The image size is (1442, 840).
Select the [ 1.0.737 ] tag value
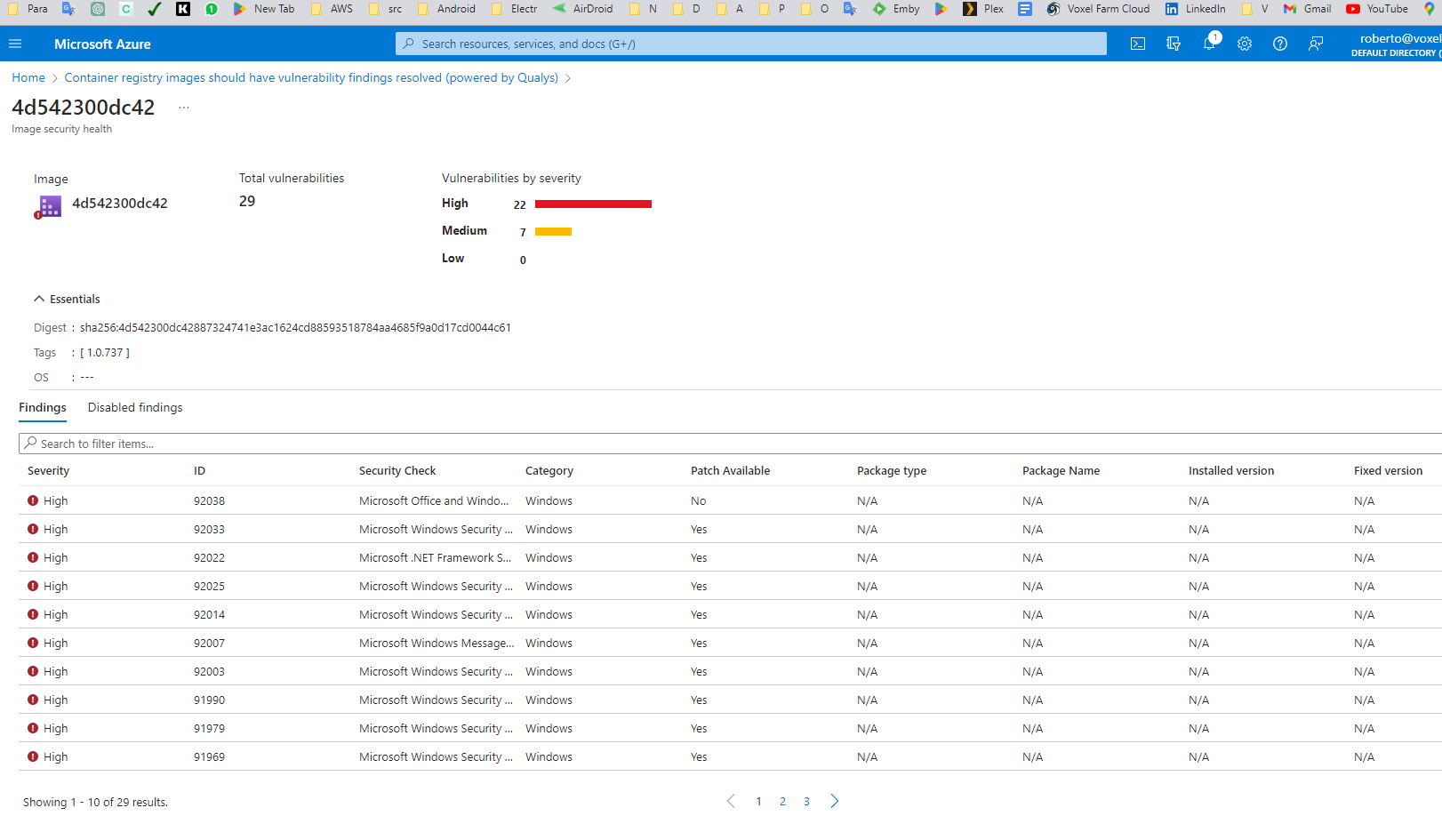tap(105, 353)
